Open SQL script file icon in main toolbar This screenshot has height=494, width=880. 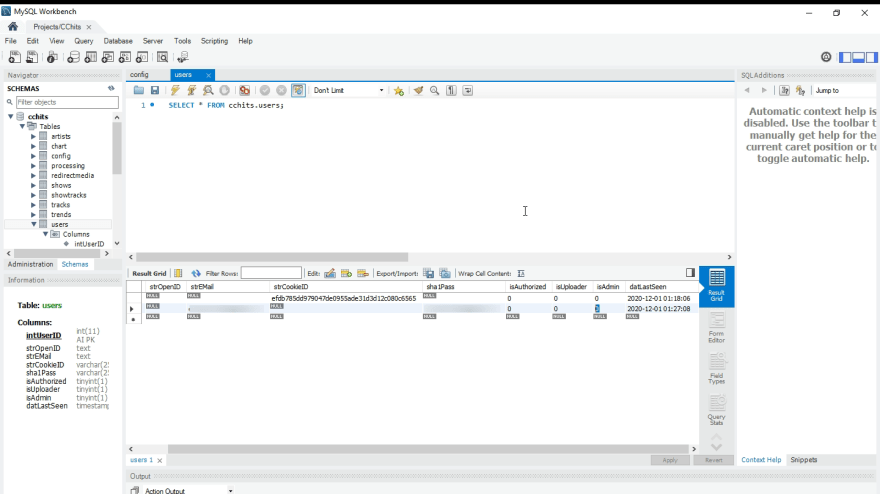pyautogui.click(x=32, y=57)
